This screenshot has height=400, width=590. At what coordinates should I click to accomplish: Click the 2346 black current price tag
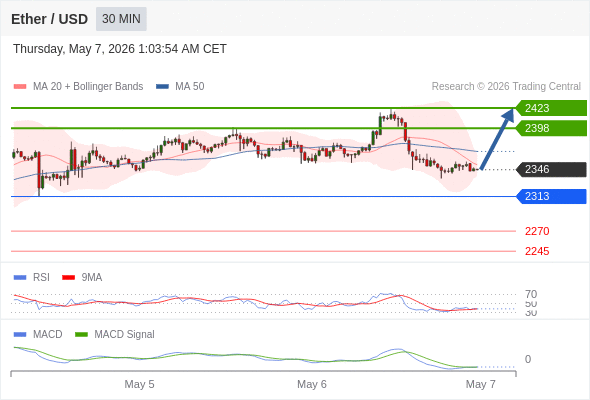pyautogui.click(x=551, y=169)
